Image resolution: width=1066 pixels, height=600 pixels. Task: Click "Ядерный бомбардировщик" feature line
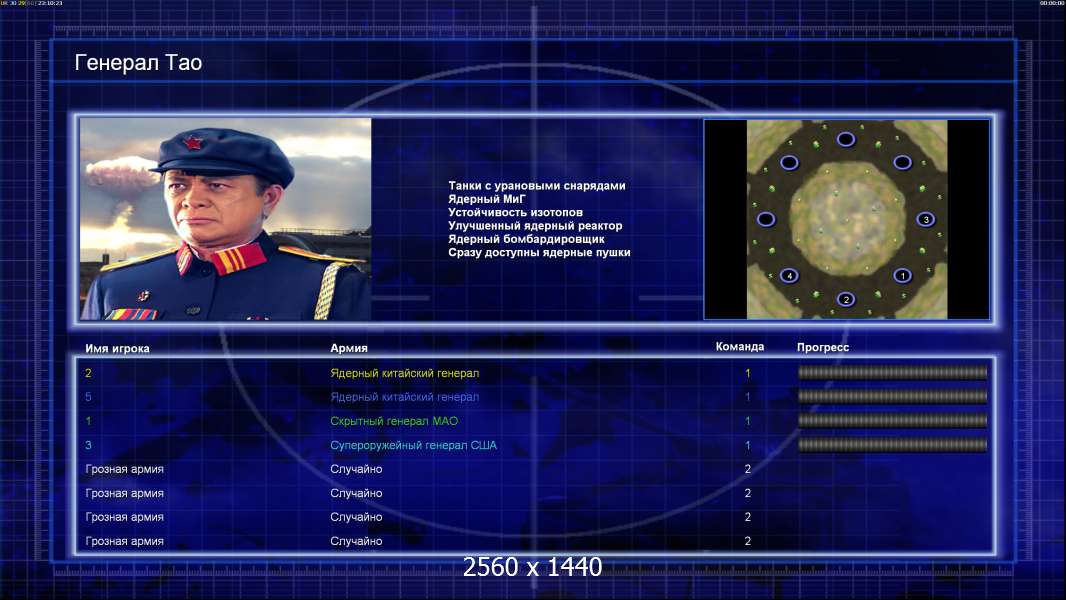(526, 239)
